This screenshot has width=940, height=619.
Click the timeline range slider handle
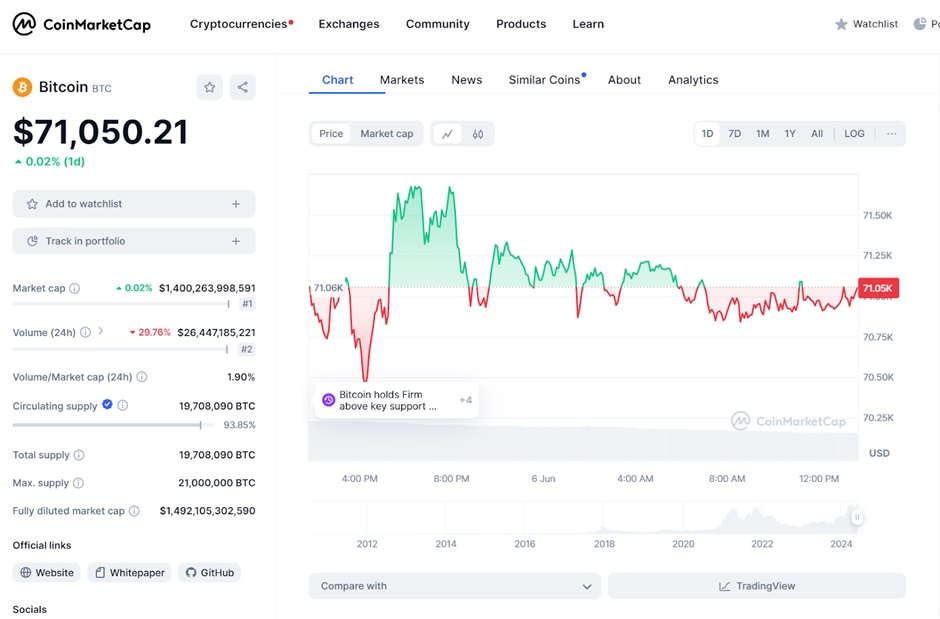point(857,517)
